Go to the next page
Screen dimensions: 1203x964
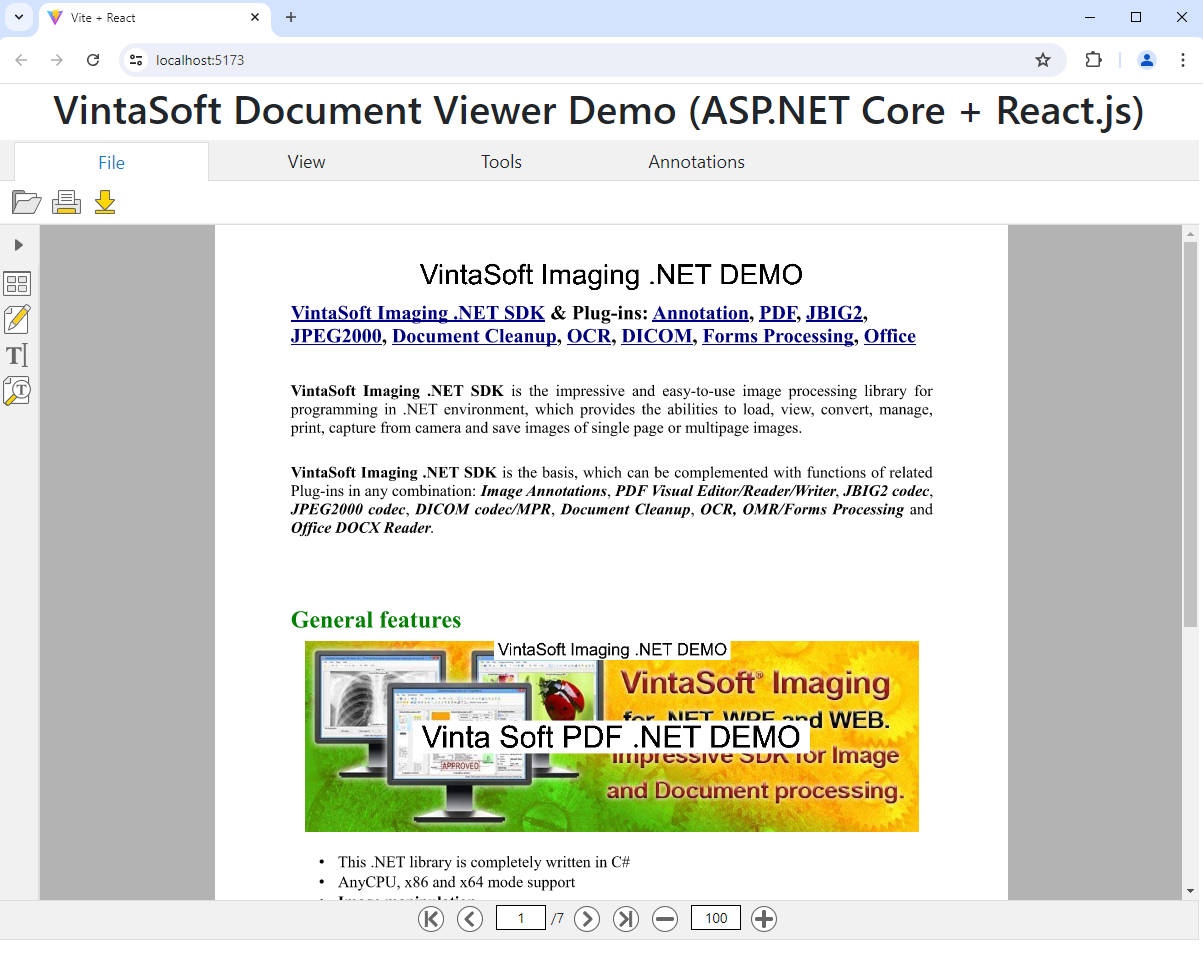[587, 919]
